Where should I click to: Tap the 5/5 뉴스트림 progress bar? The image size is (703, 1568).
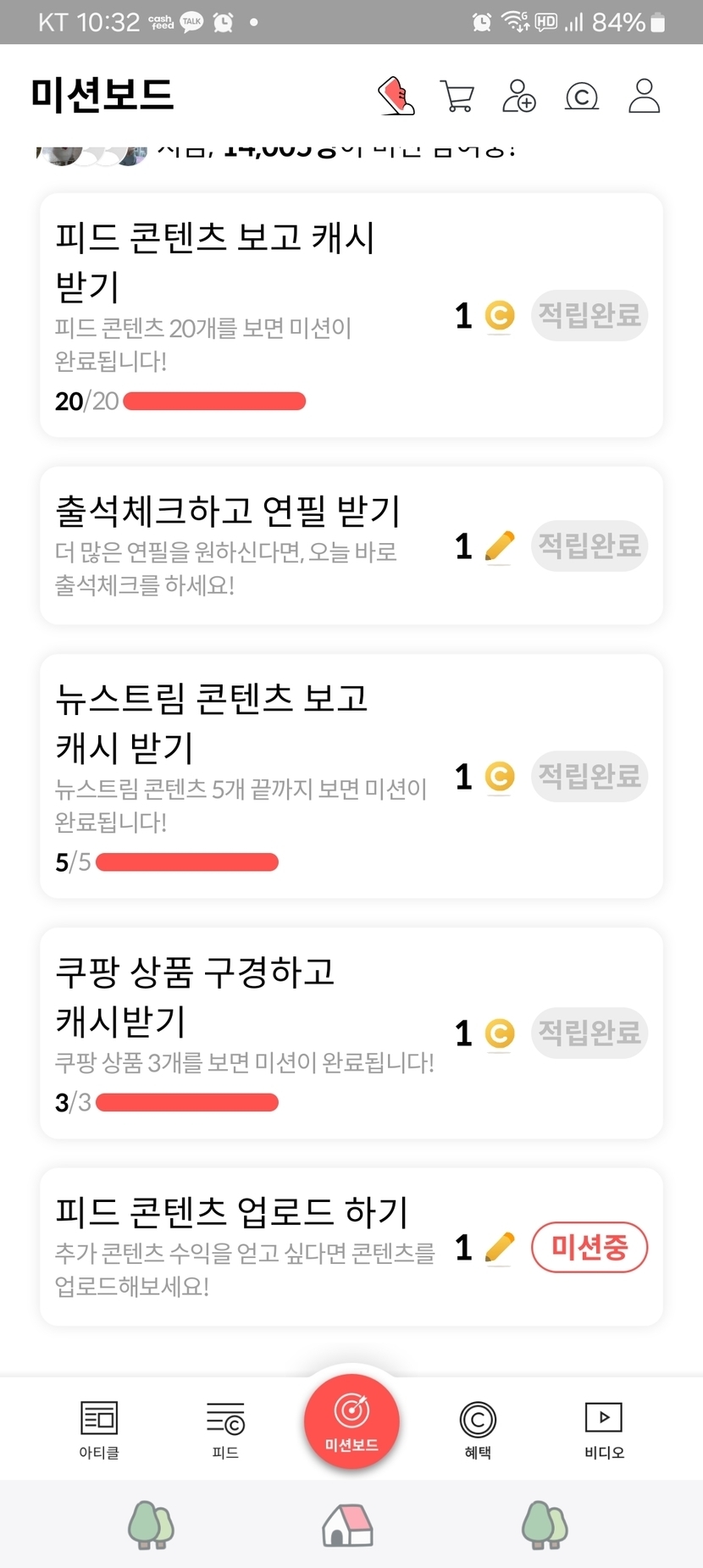click(187, 862)
